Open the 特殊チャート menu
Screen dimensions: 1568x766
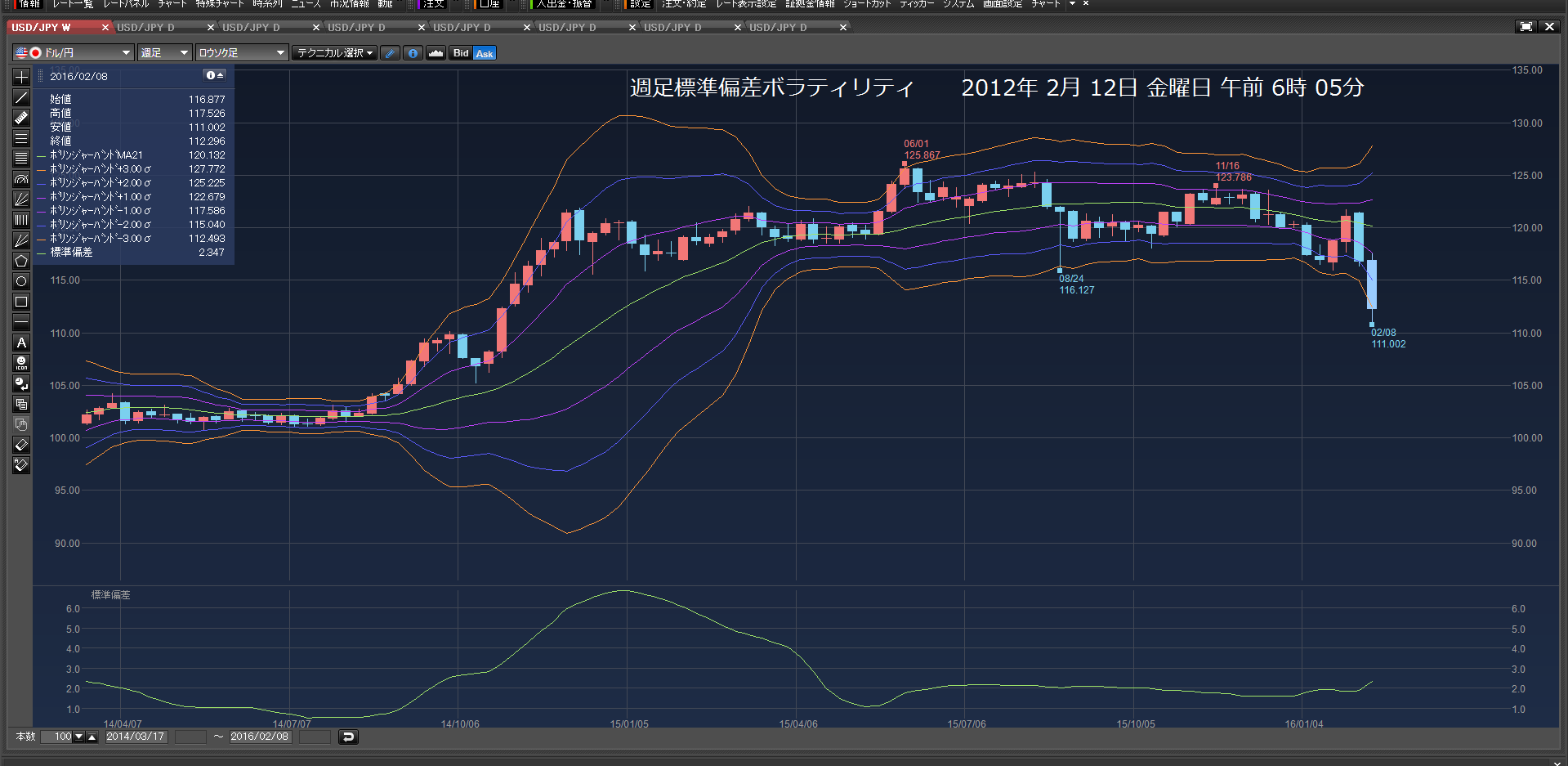pos(220,4)
